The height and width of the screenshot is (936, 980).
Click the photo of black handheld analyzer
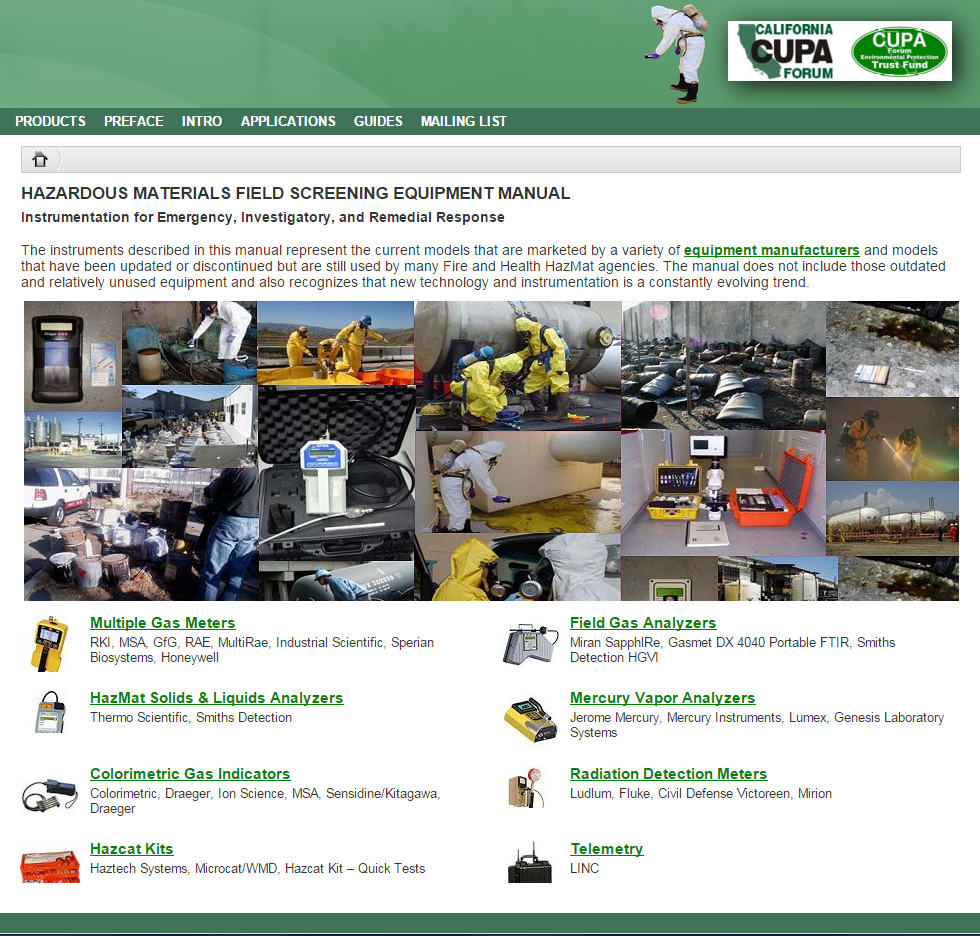[73, 356]
